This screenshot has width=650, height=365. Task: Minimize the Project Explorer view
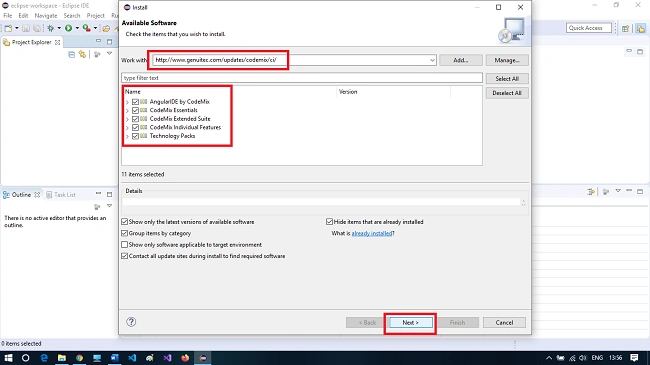[x=98, y=41]
